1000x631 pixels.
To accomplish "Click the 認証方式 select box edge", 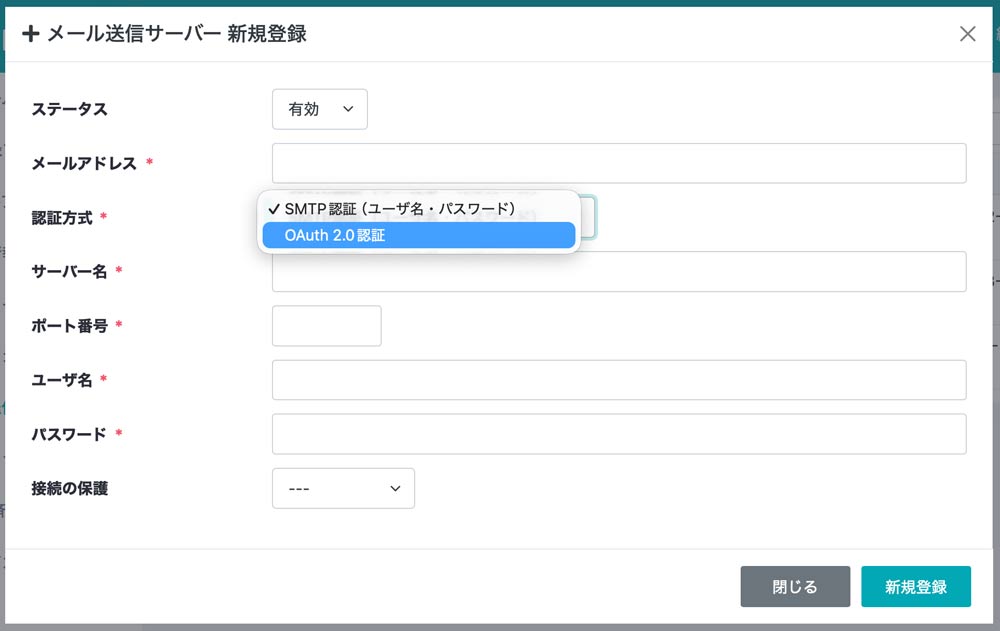I will 589,217.
